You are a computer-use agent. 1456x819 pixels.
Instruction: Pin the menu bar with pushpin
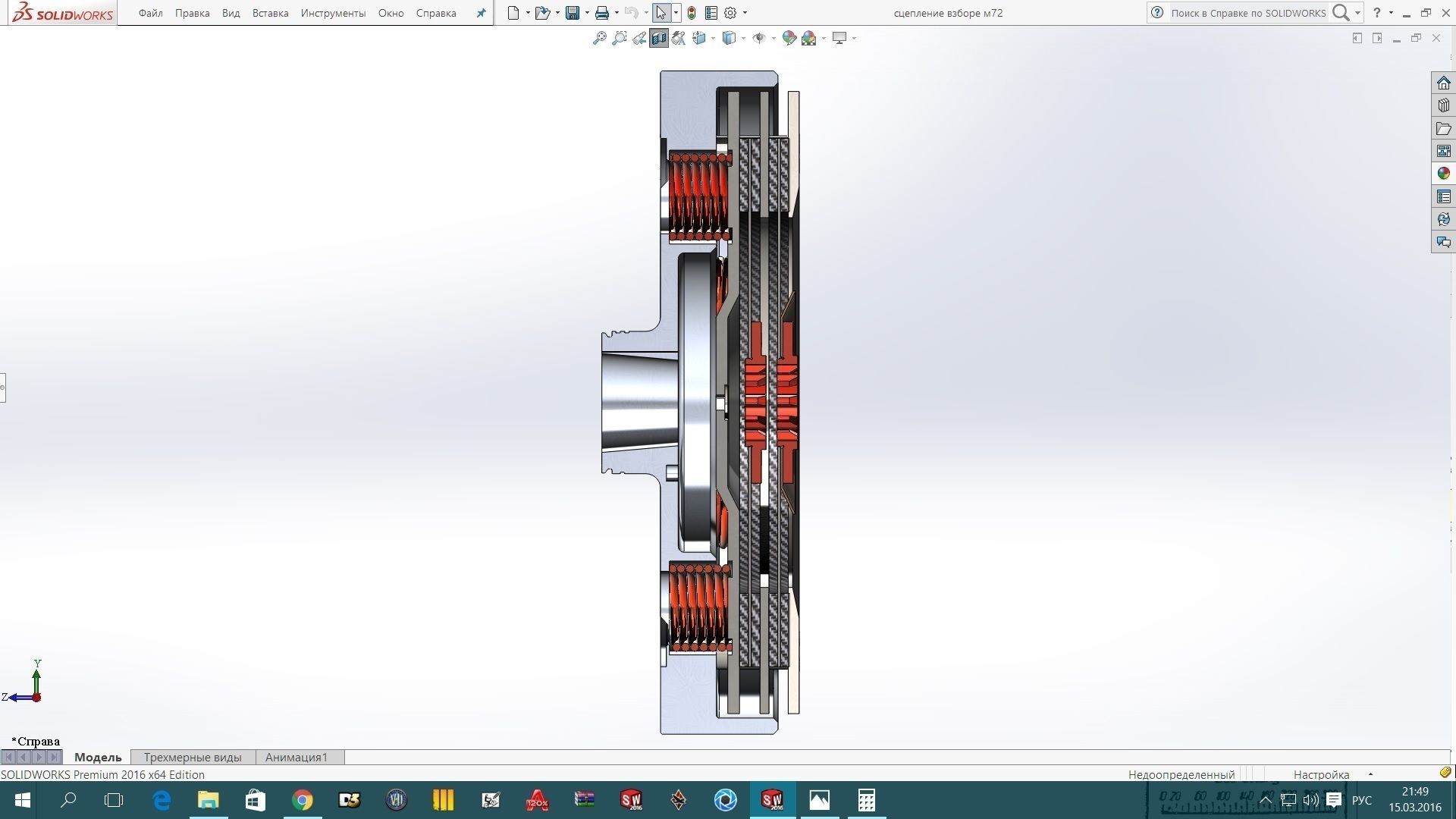(x=481, y=13)
